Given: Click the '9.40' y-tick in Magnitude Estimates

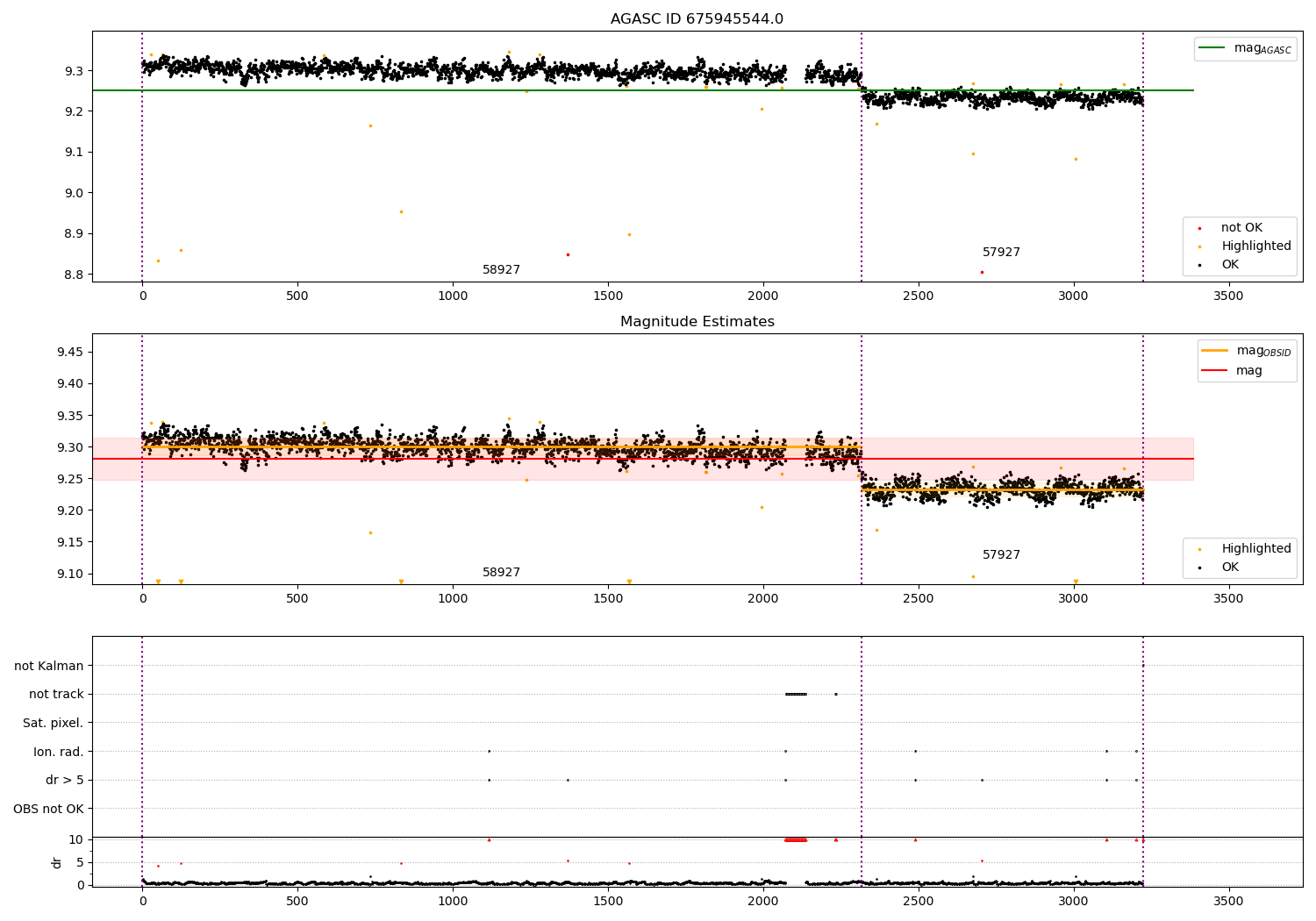Looking at the screenshot, I should [70, 384].
